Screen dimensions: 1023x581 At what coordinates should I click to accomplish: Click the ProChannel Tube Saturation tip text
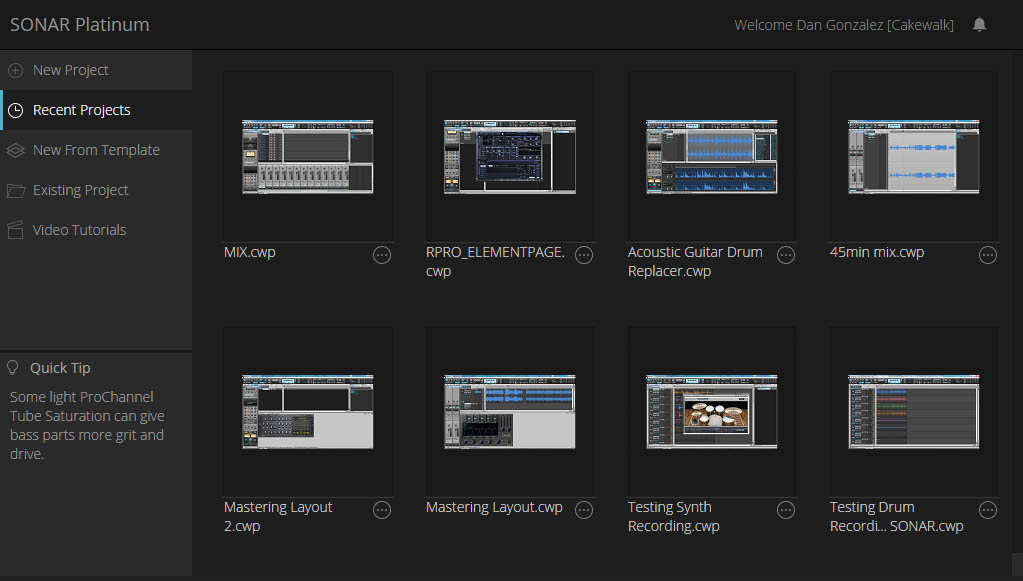[87, 425]
